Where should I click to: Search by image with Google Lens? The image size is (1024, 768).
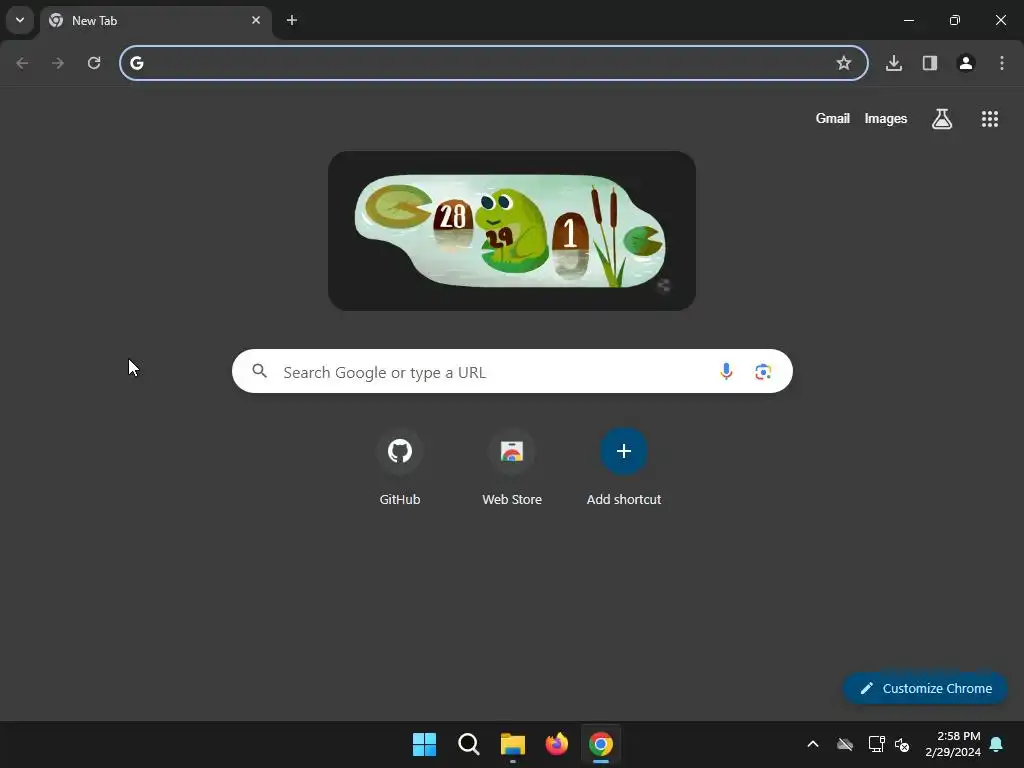tap(763, 372)
